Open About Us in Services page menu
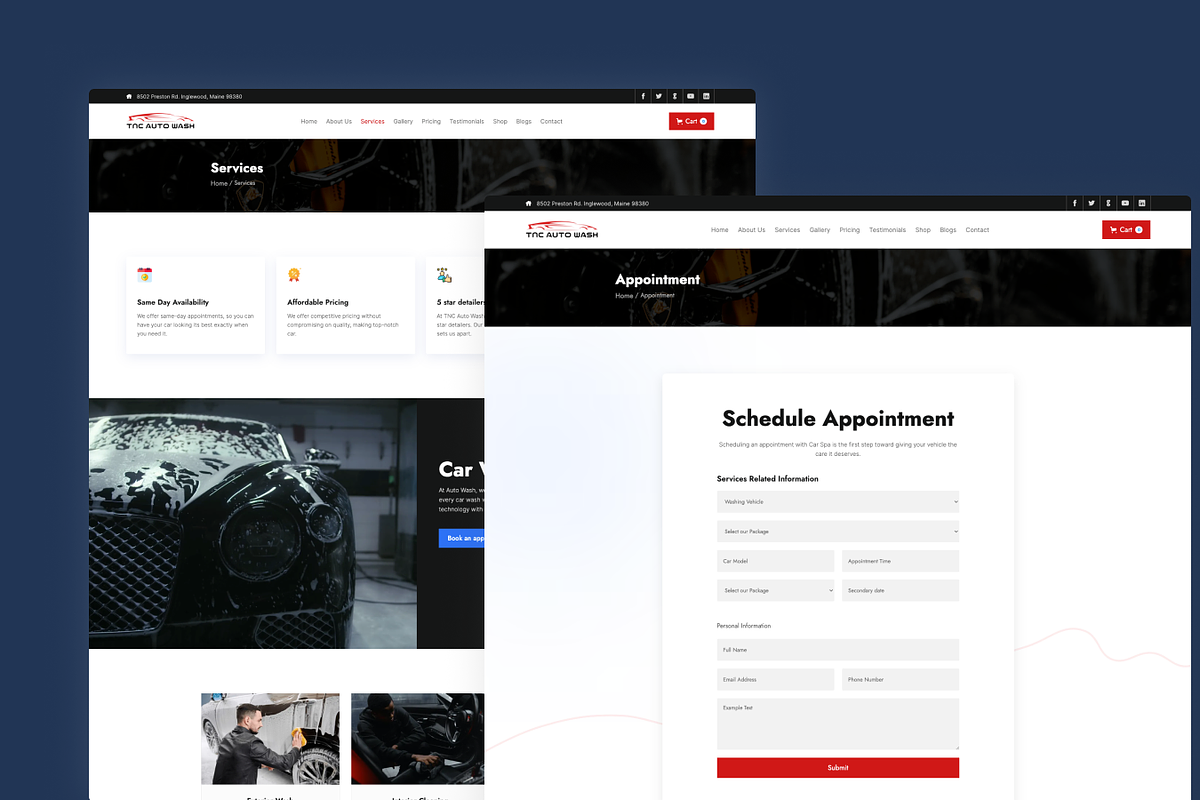The width and height of the screenshot is (1200, 800). point(339,121)
